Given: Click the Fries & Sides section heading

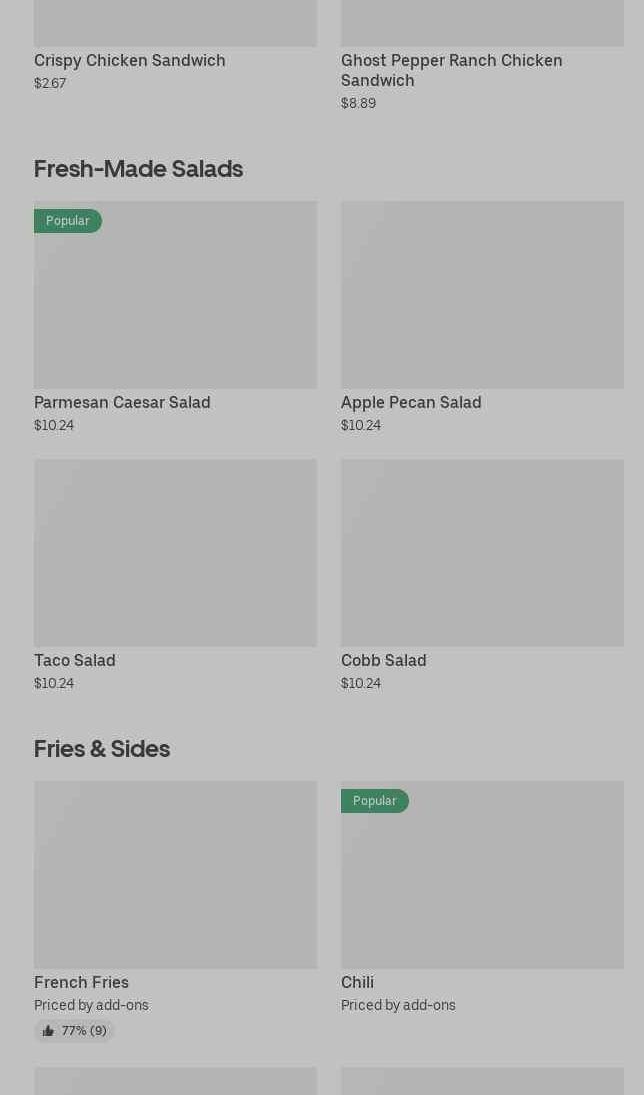Looking at the screenshot, I should pos(102,748).
